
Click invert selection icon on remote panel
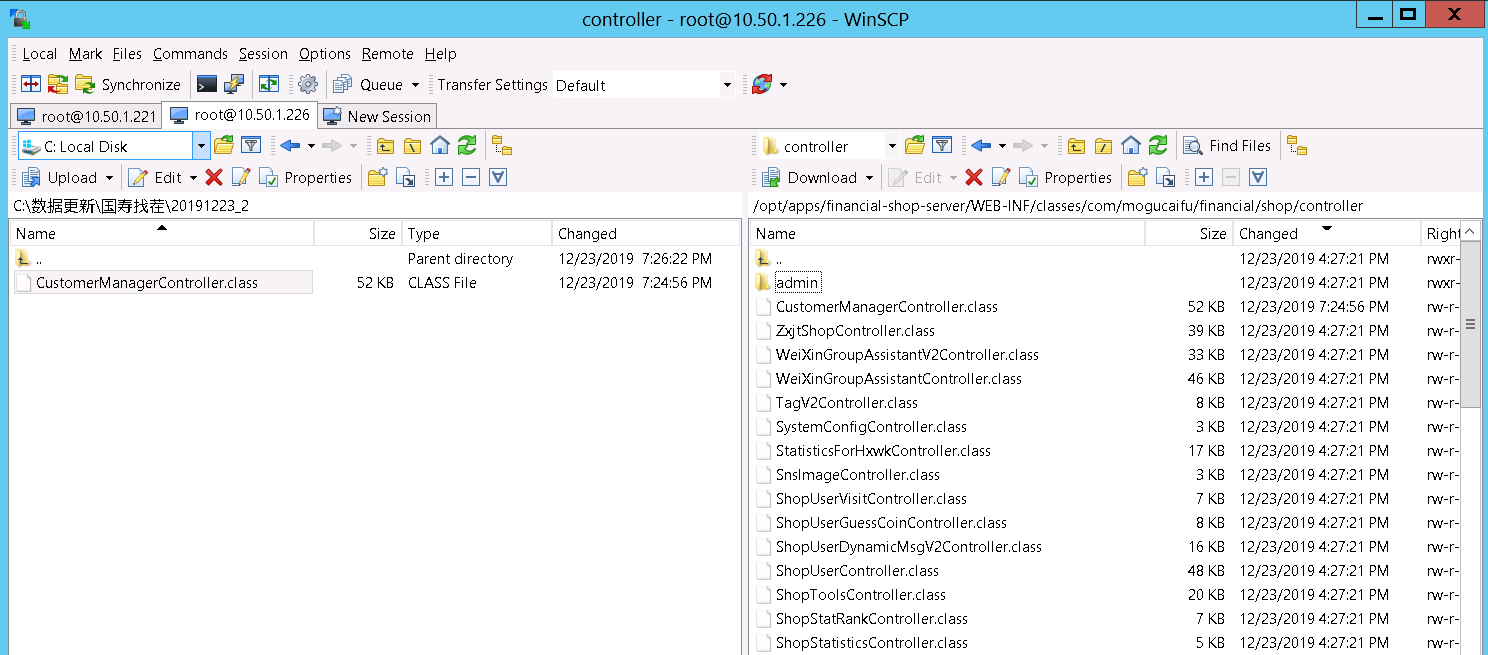(1257, 177)
